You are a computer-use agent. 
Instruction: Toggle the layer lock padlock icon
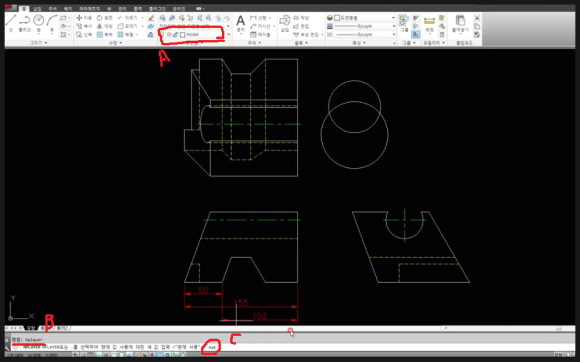pyautogui.click(x=175, y=34)
